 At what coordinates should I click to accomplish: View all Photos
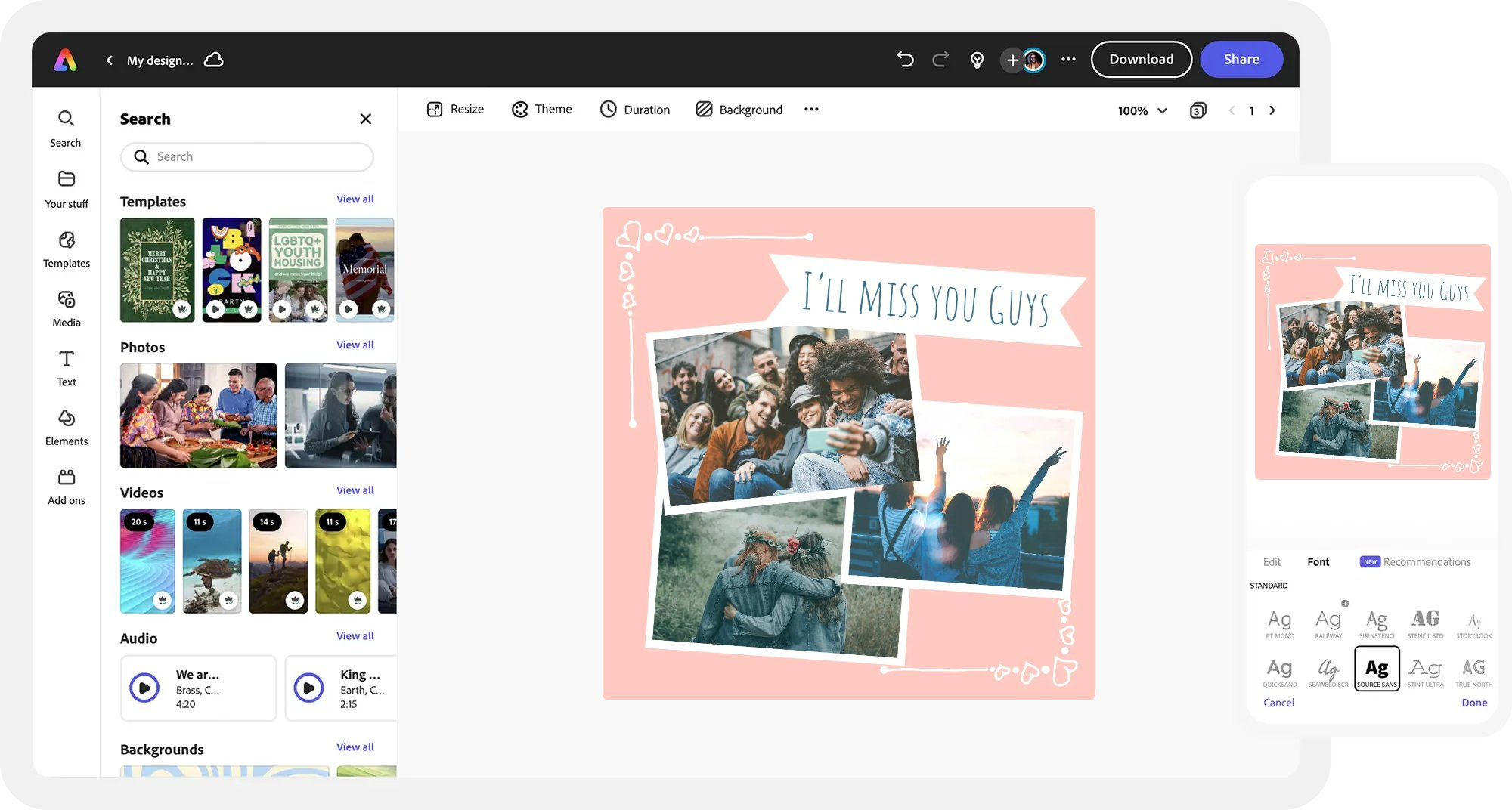point(355,345)
